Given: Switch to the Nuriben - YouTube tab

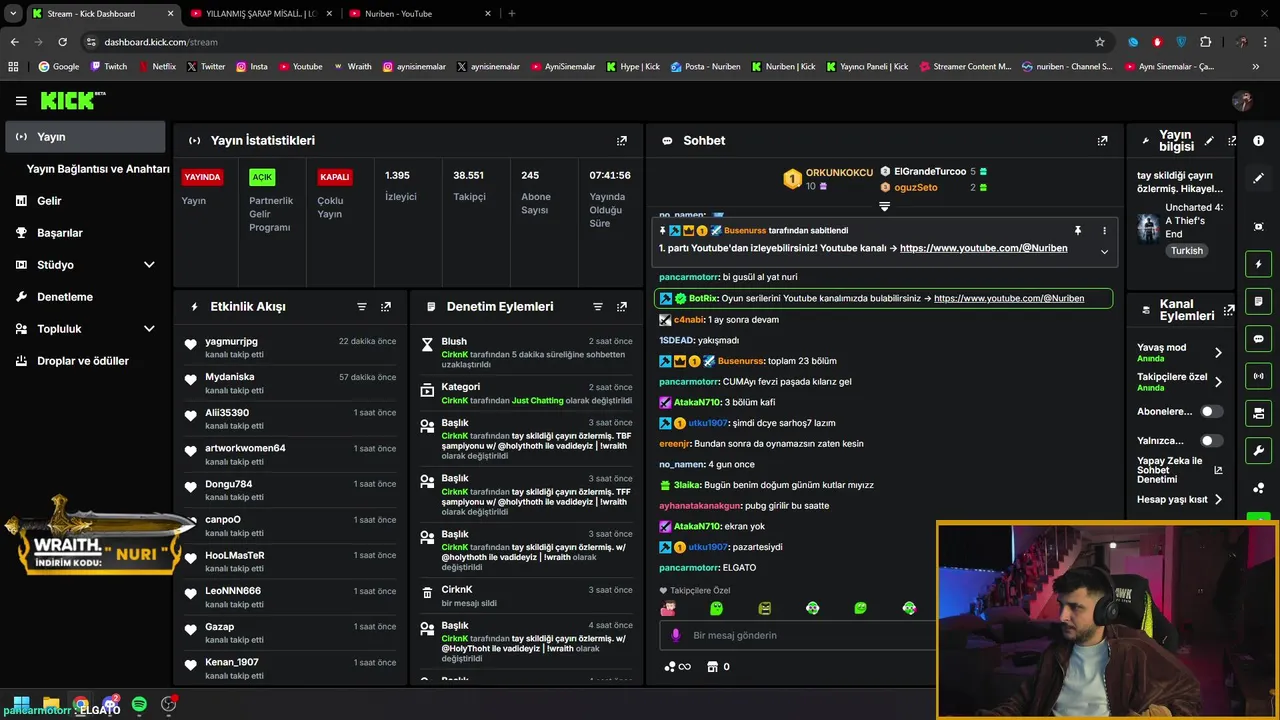Looking at the screenshot, I should (x=420, y=14).
